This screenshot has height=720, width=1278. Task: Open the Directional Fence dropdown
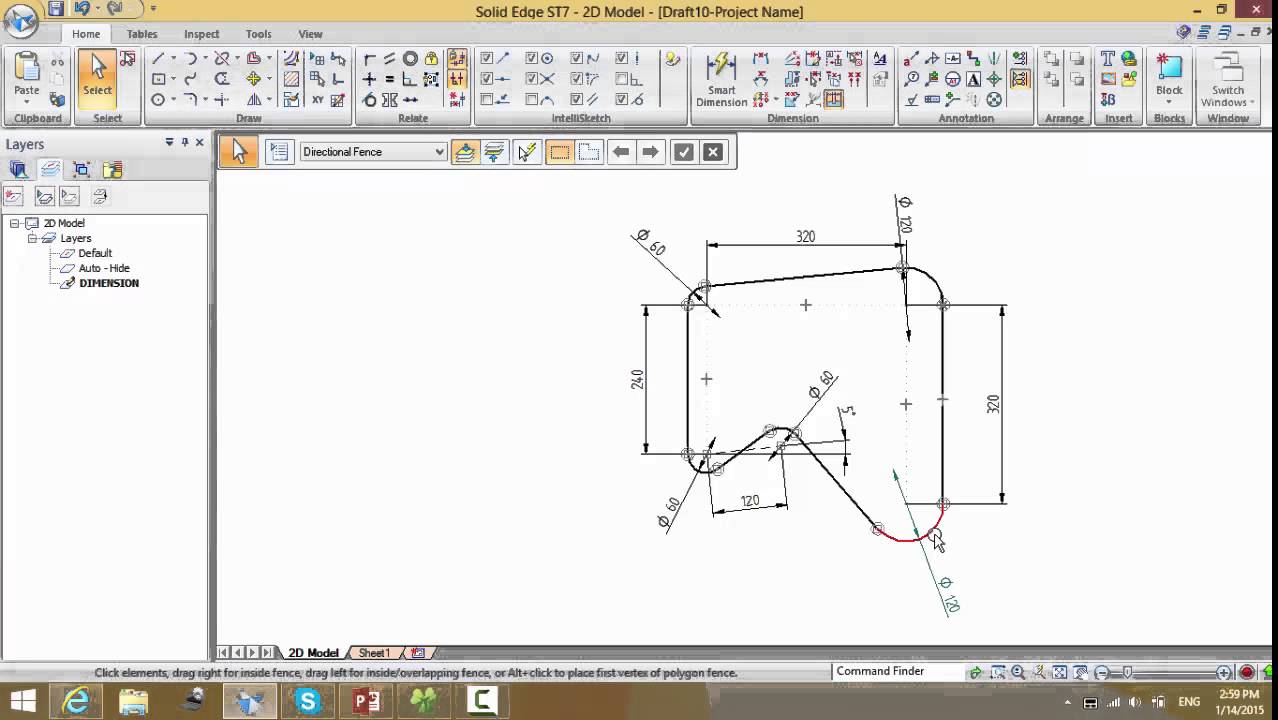(x=439, y=152)
